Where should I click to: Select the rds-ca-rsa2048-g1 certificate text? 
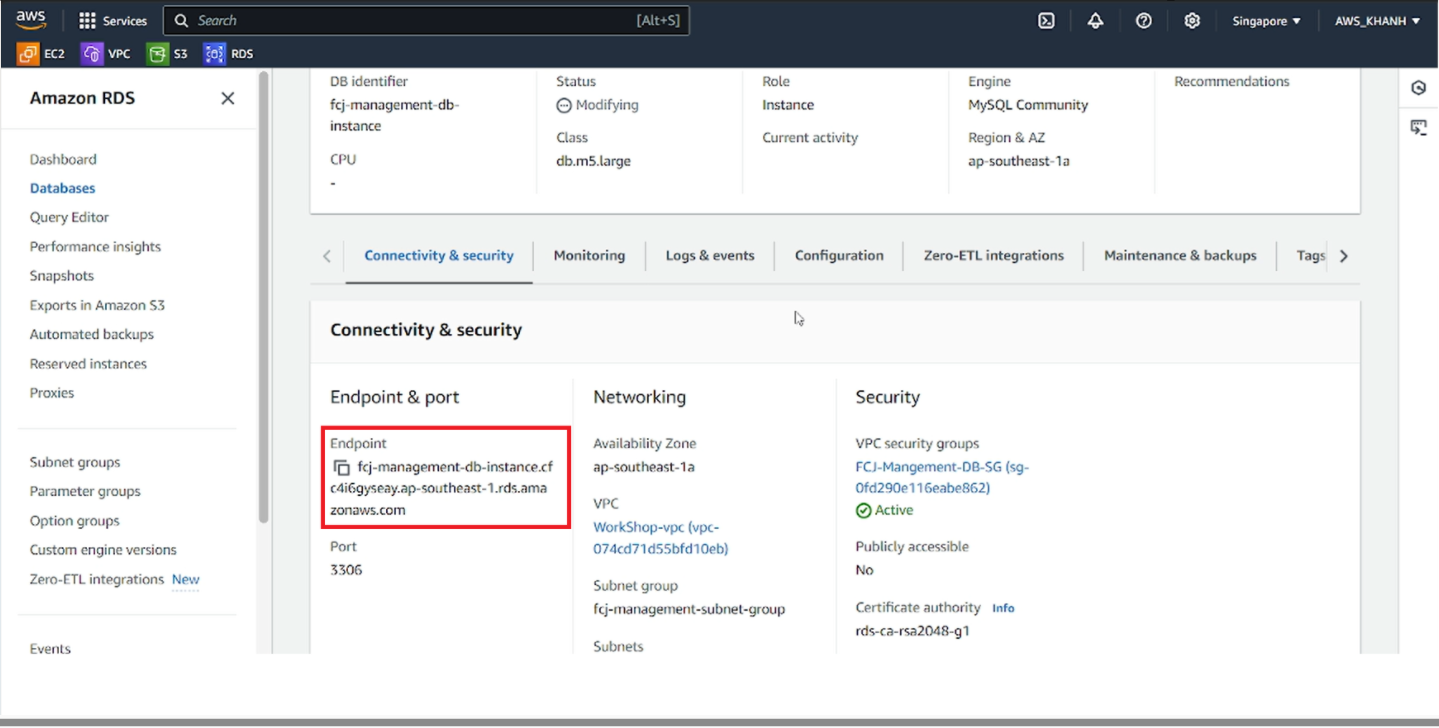tap(912, 631)
